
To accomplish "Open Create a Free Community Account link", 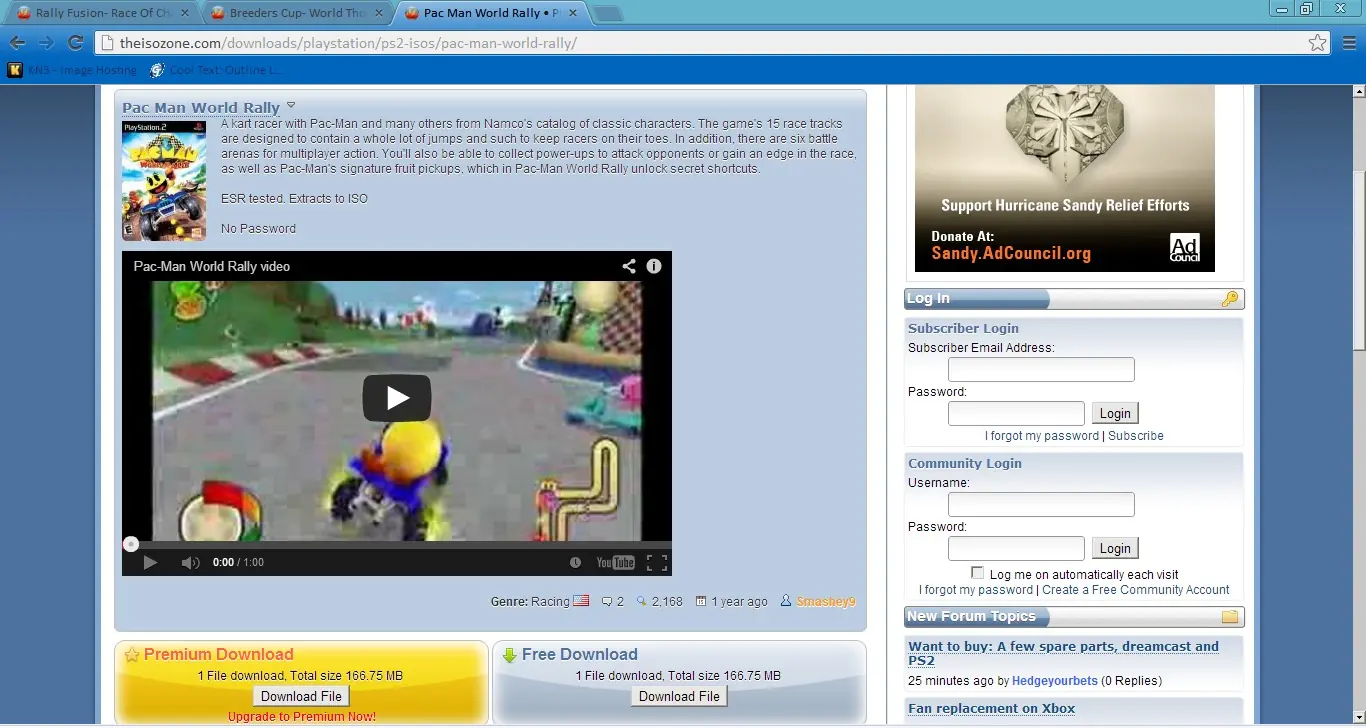I will [1136, 590].
